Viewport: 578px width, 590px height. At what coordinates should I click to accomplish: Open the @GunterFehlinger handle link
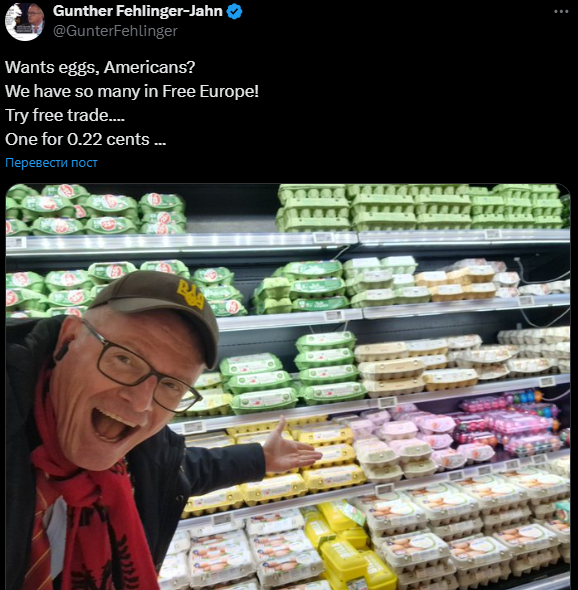click(115, 31)
